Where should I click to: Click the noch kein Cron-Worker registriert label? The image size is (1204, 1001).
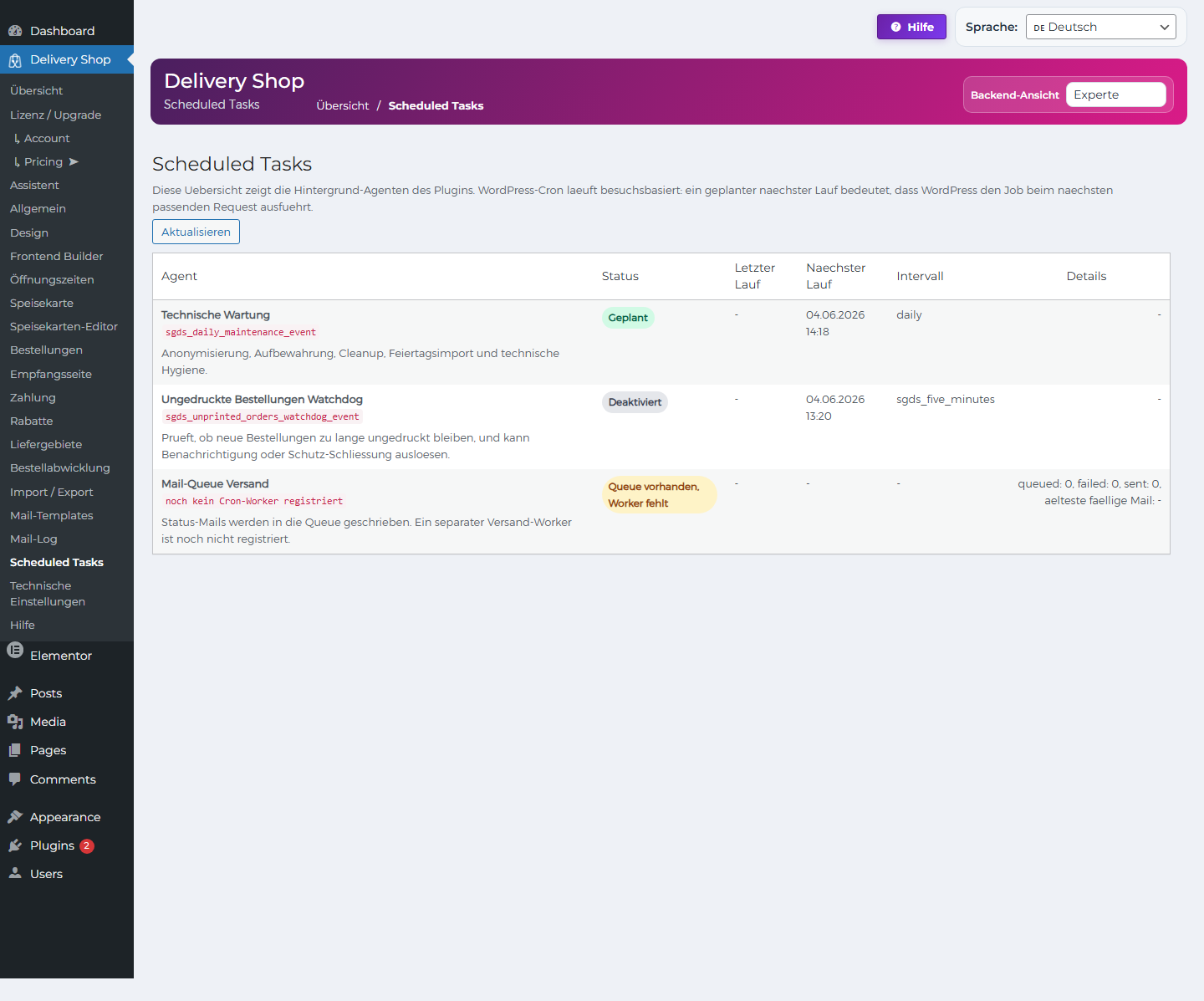(x=254, y=501)
